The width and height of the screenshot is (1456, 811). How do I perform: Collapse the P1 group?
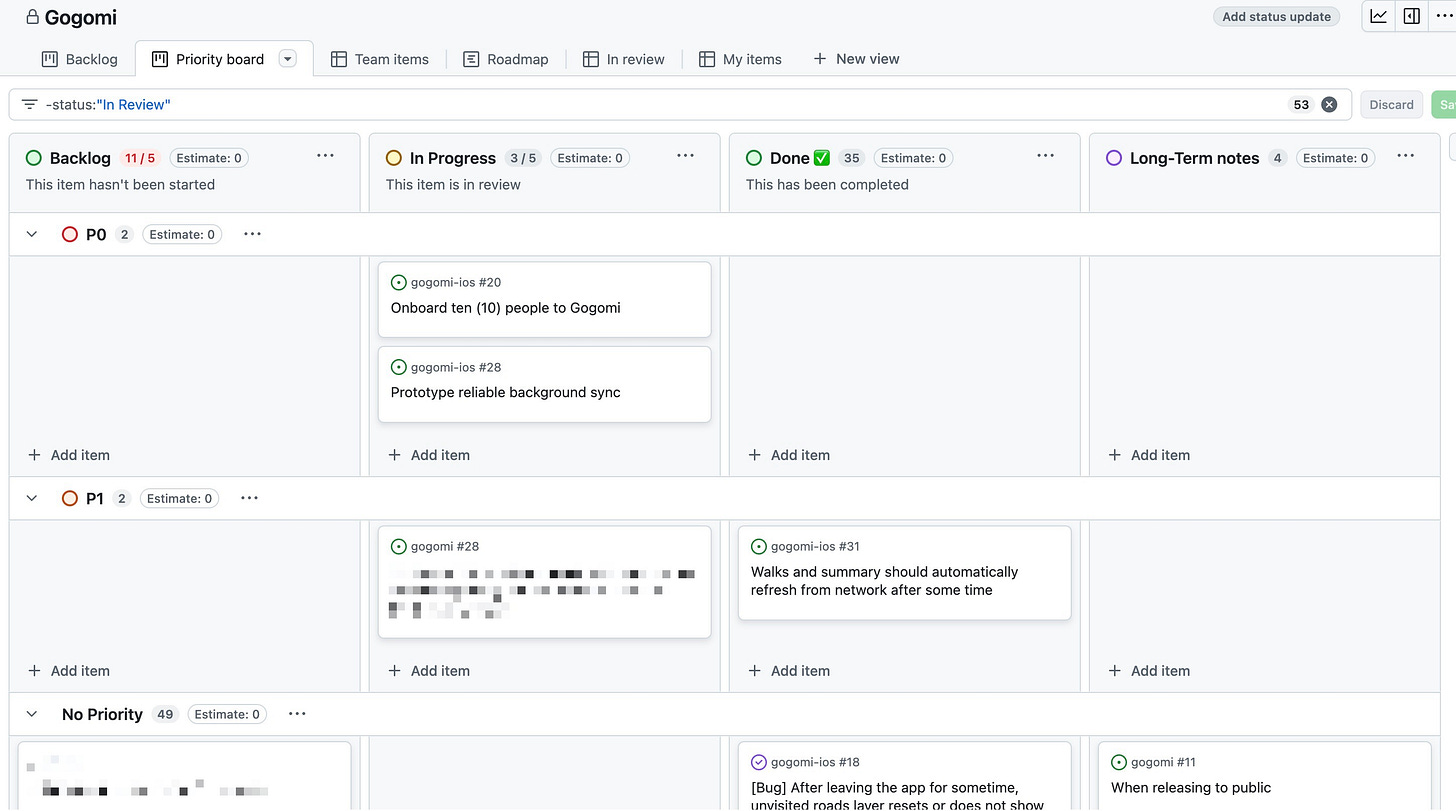32,498
